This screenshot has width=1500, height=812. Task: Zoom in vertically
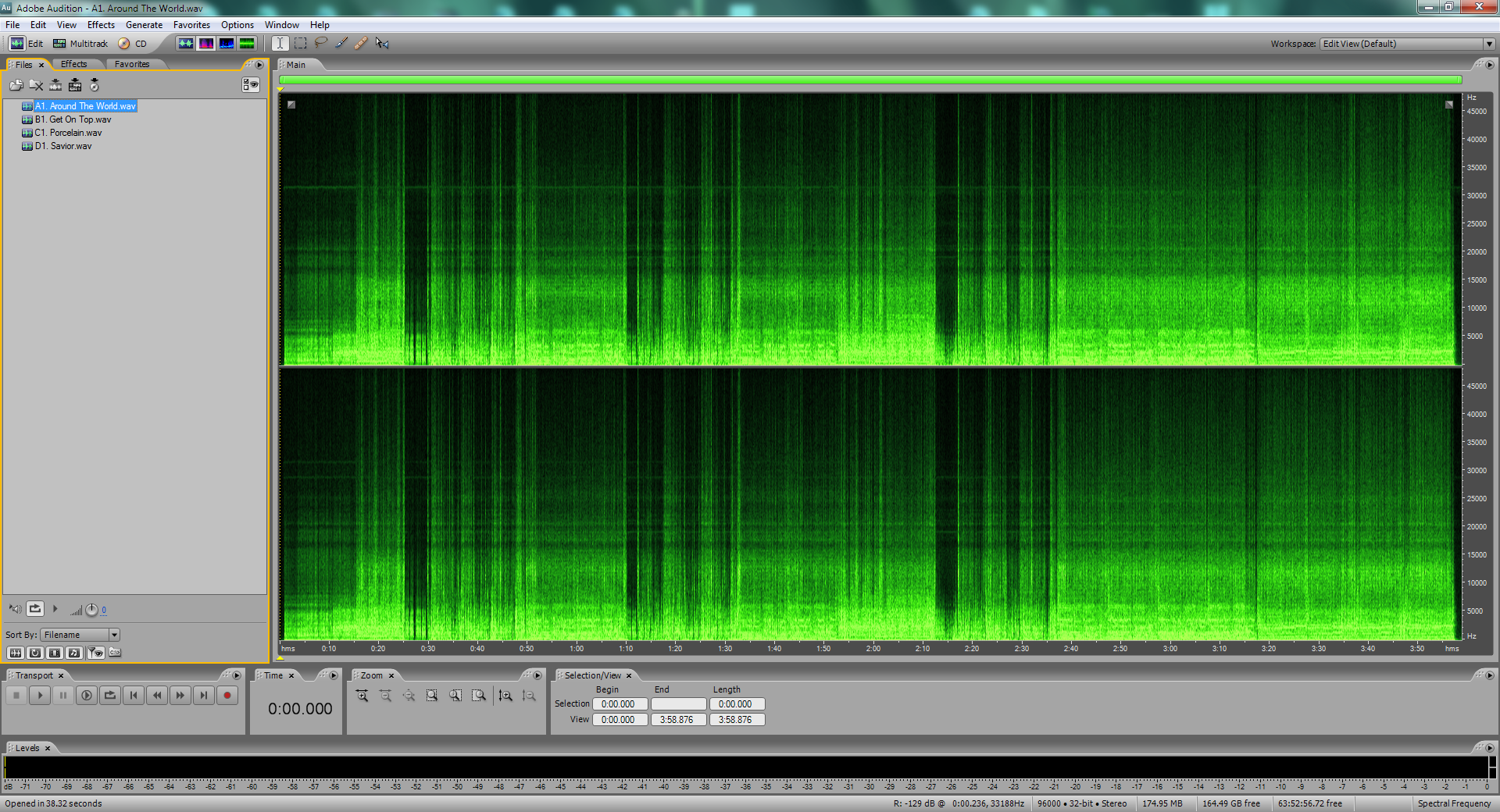[505, 695]
